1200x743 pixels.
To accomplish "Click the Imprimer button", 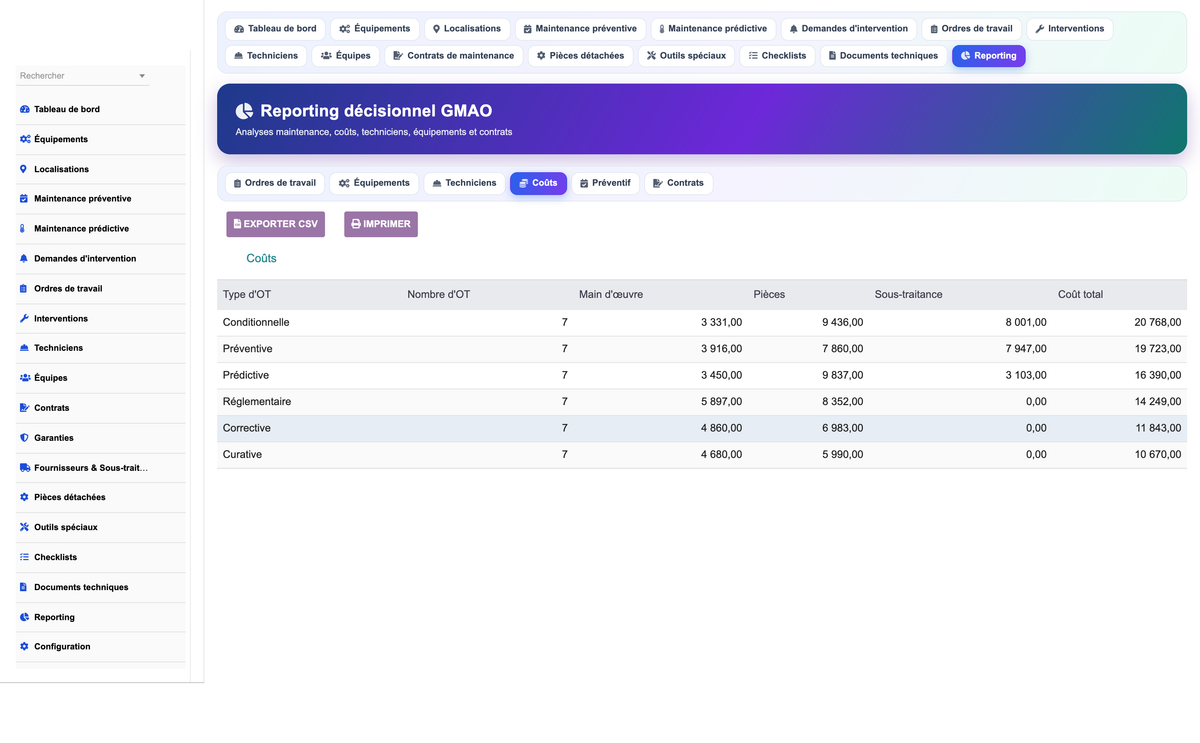I will point(381,224).
